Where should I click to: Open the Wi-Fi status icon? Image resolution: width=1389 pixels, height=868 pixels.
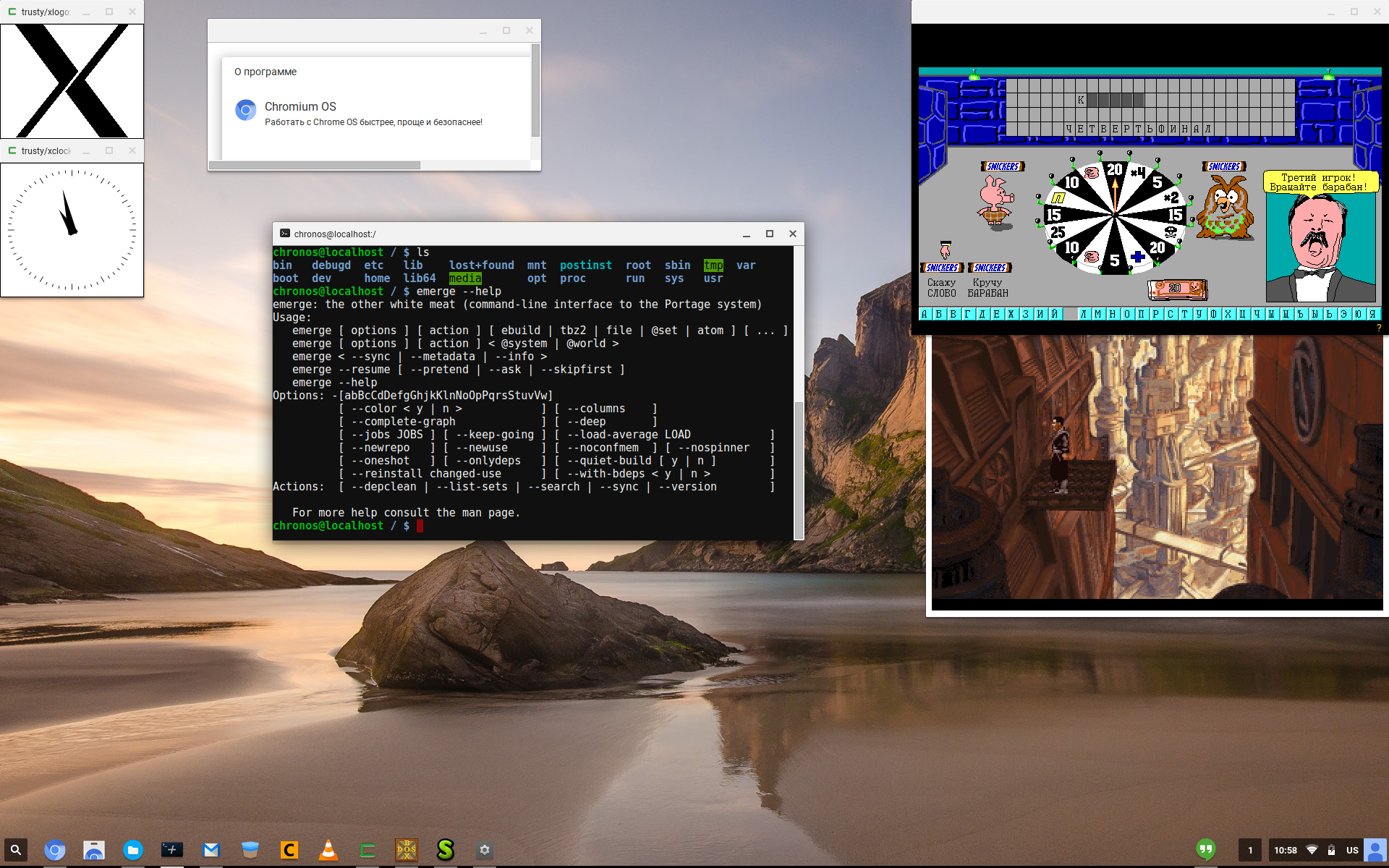click(x=1312, y=850)
